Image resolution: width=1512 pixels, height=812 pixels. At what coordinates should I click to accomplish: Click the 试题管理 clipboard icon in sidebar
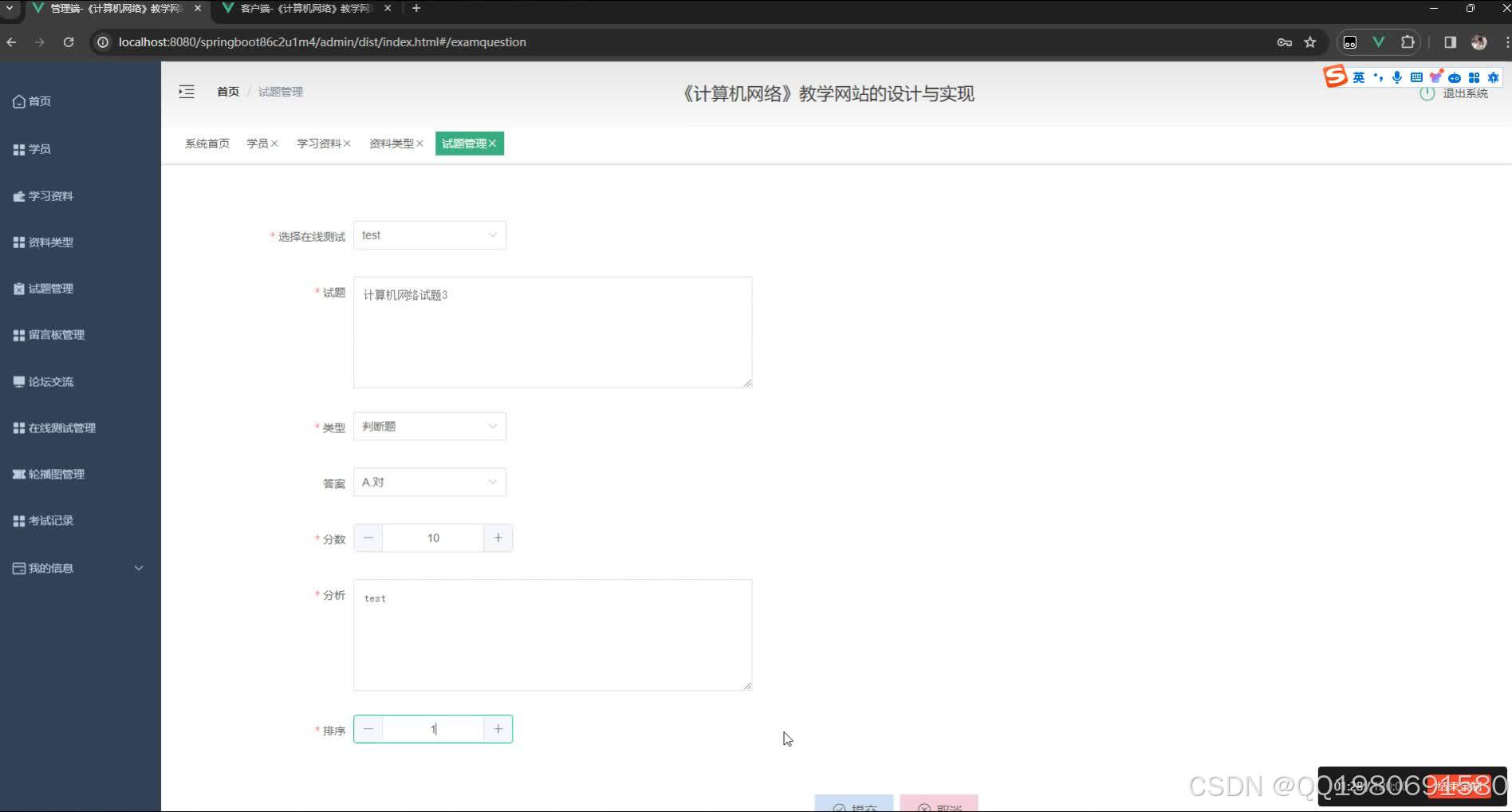point(19,289)
